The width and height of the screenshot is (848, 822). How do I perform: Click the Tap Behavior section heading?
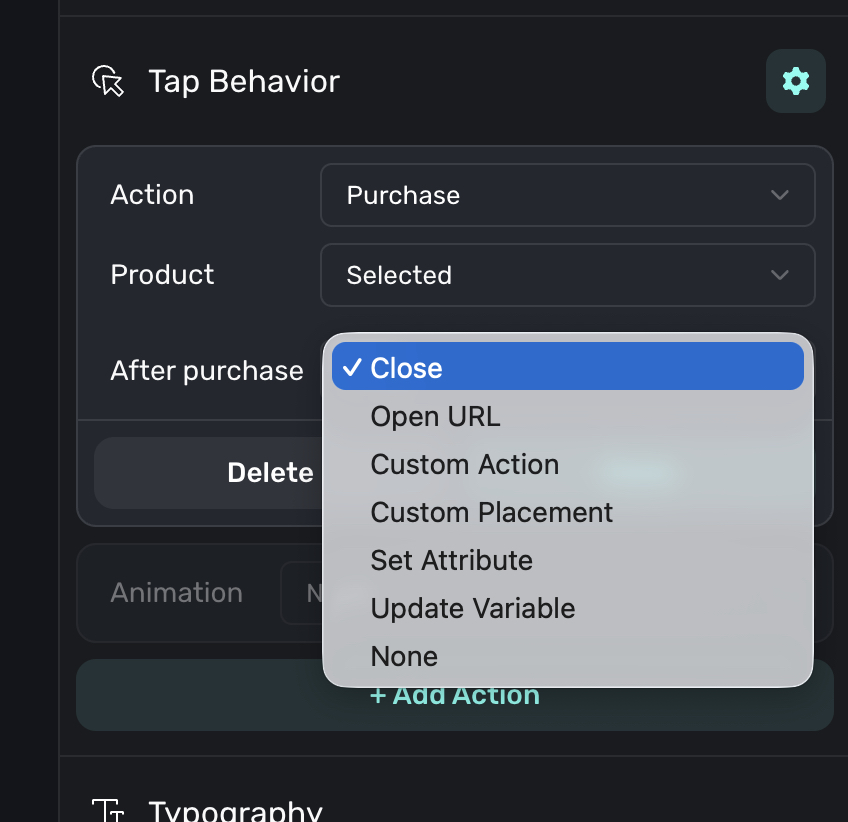(244, 81)
